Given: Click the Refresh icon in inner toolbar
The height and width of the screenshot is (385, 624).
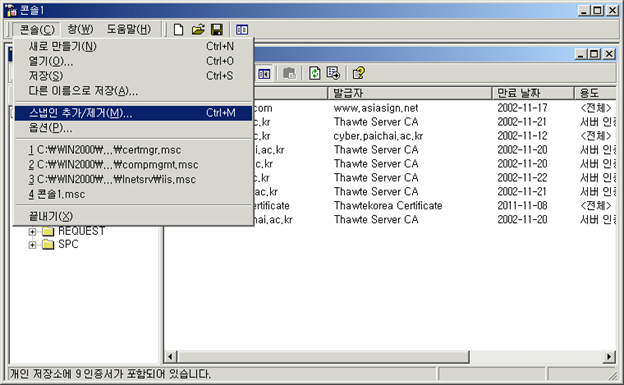Looking at the screenshot, I should 314,73.
